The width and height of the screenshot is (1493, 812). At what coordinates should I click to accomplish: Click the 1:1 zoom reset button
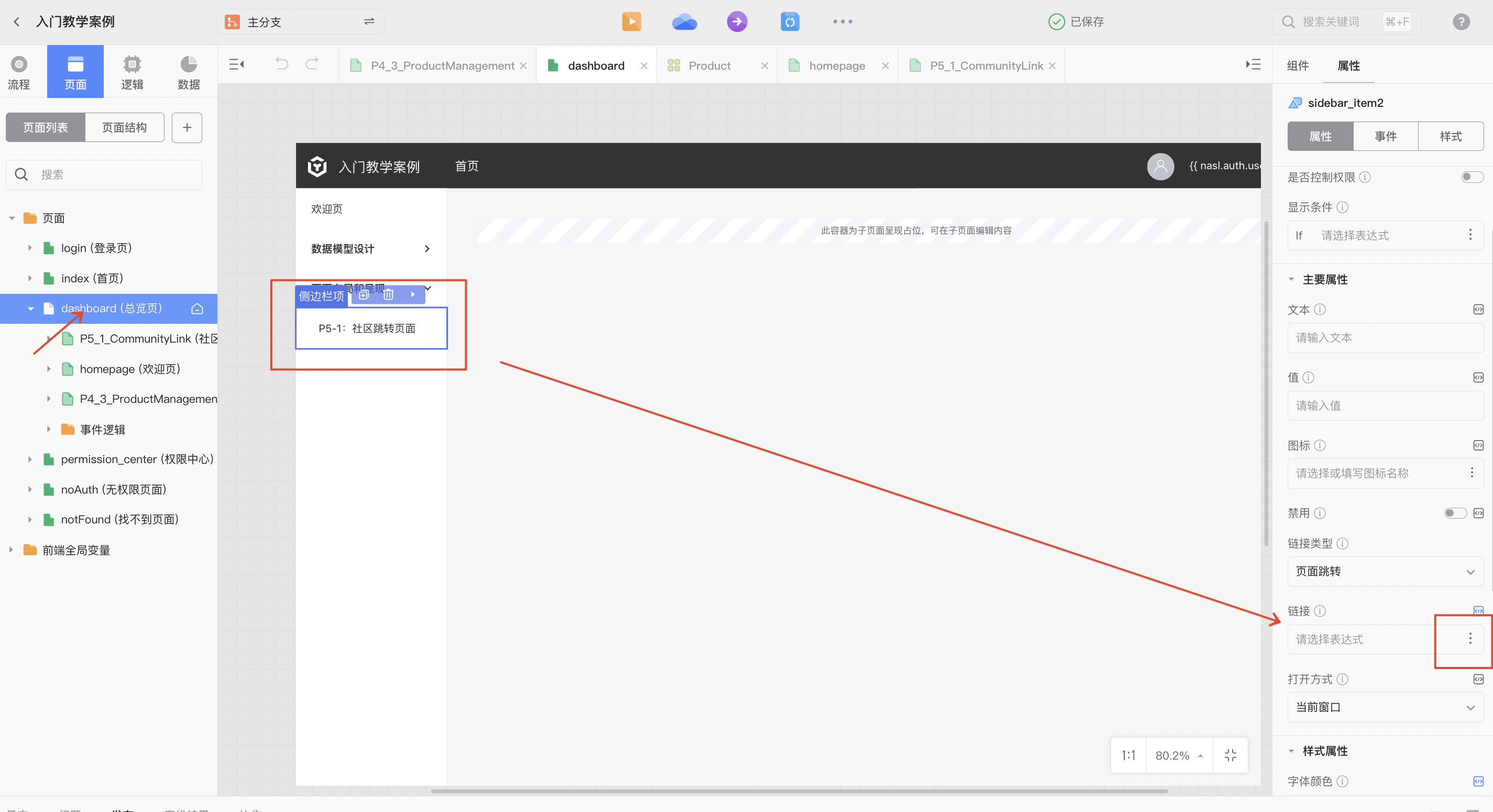[x=1128, y=754]
